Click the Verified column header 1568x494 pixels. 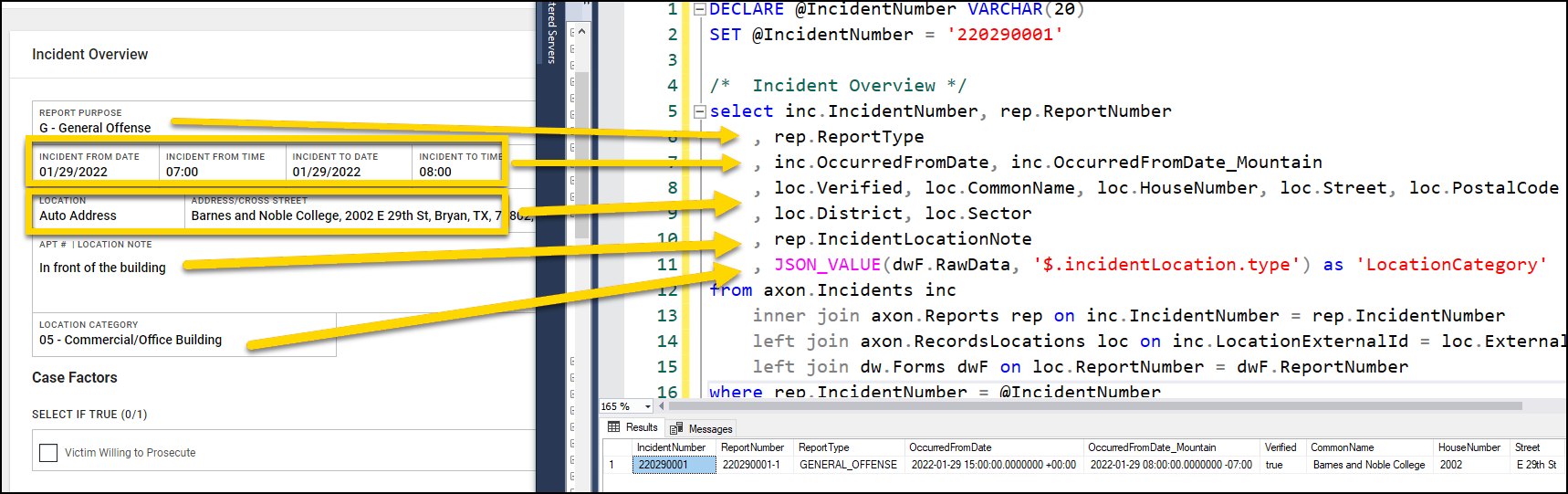click(1282, 447)
